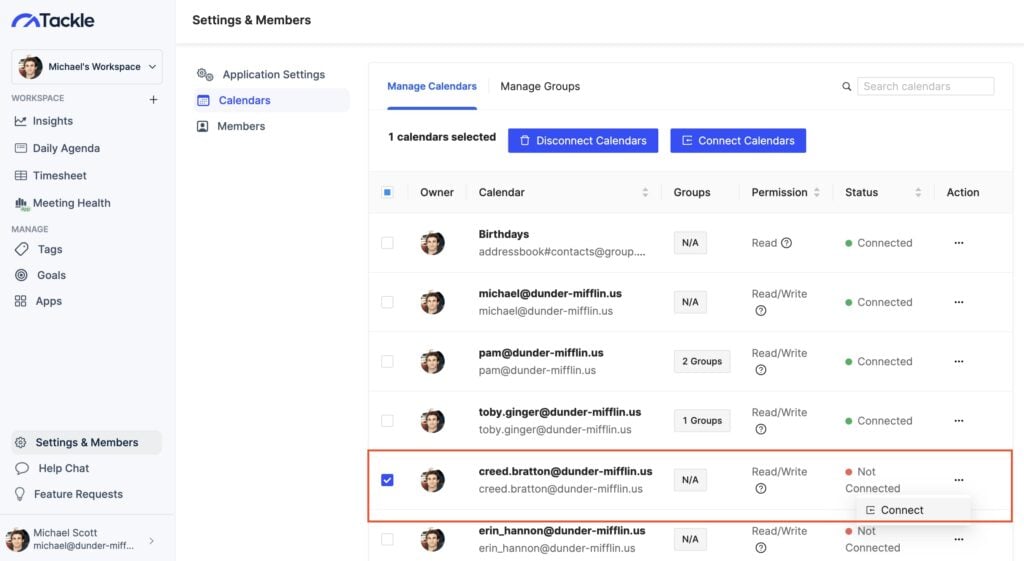This screenshot has height=561, width=1024.
Task: Click the Calendars calendar icon
Action: (204, 100)
